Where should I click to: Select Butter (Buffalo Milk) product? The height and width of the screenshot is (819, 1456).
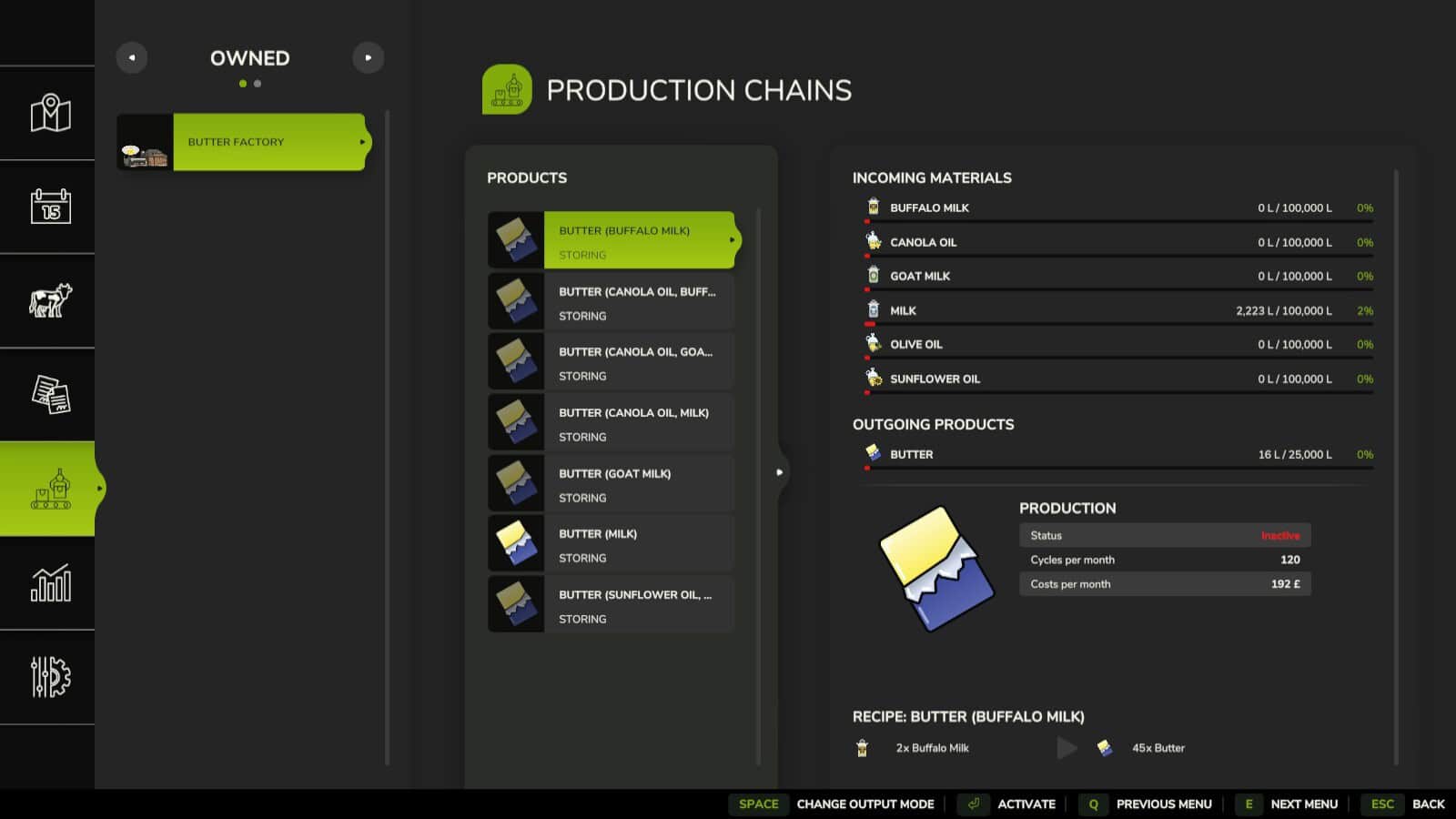(x=637, y=241)
